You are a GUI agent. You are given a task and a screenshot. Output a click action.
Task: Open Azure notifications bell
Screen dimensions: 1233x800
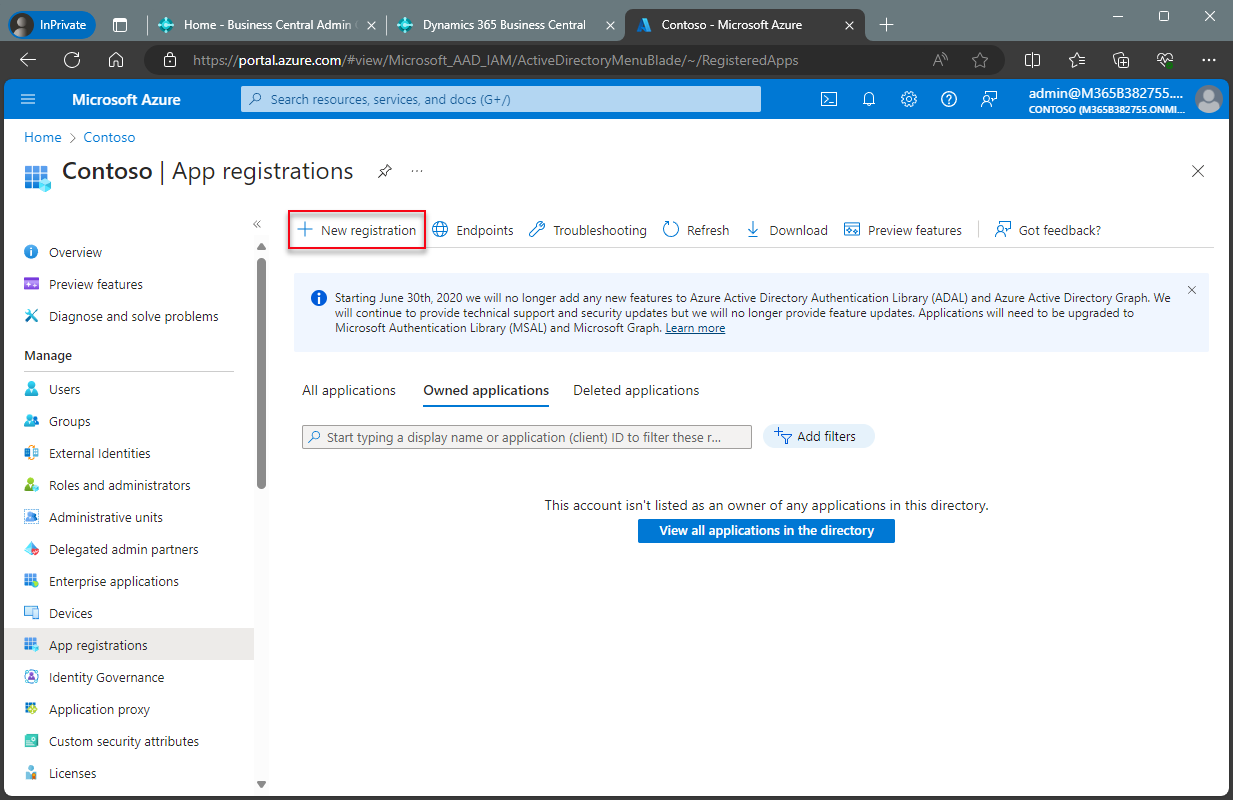[x=868, y=99]
